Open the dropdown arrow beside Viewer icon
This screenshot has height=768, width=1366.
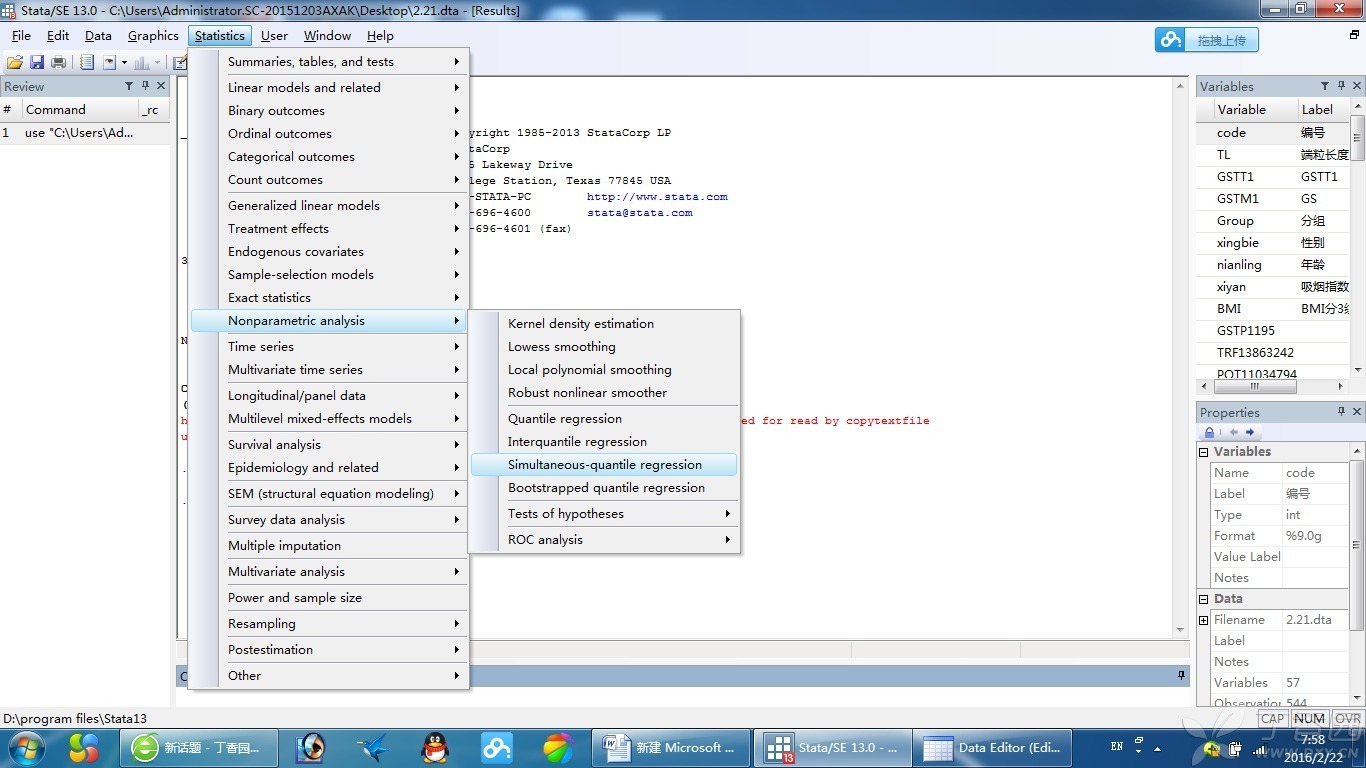[x=123, y=62]
